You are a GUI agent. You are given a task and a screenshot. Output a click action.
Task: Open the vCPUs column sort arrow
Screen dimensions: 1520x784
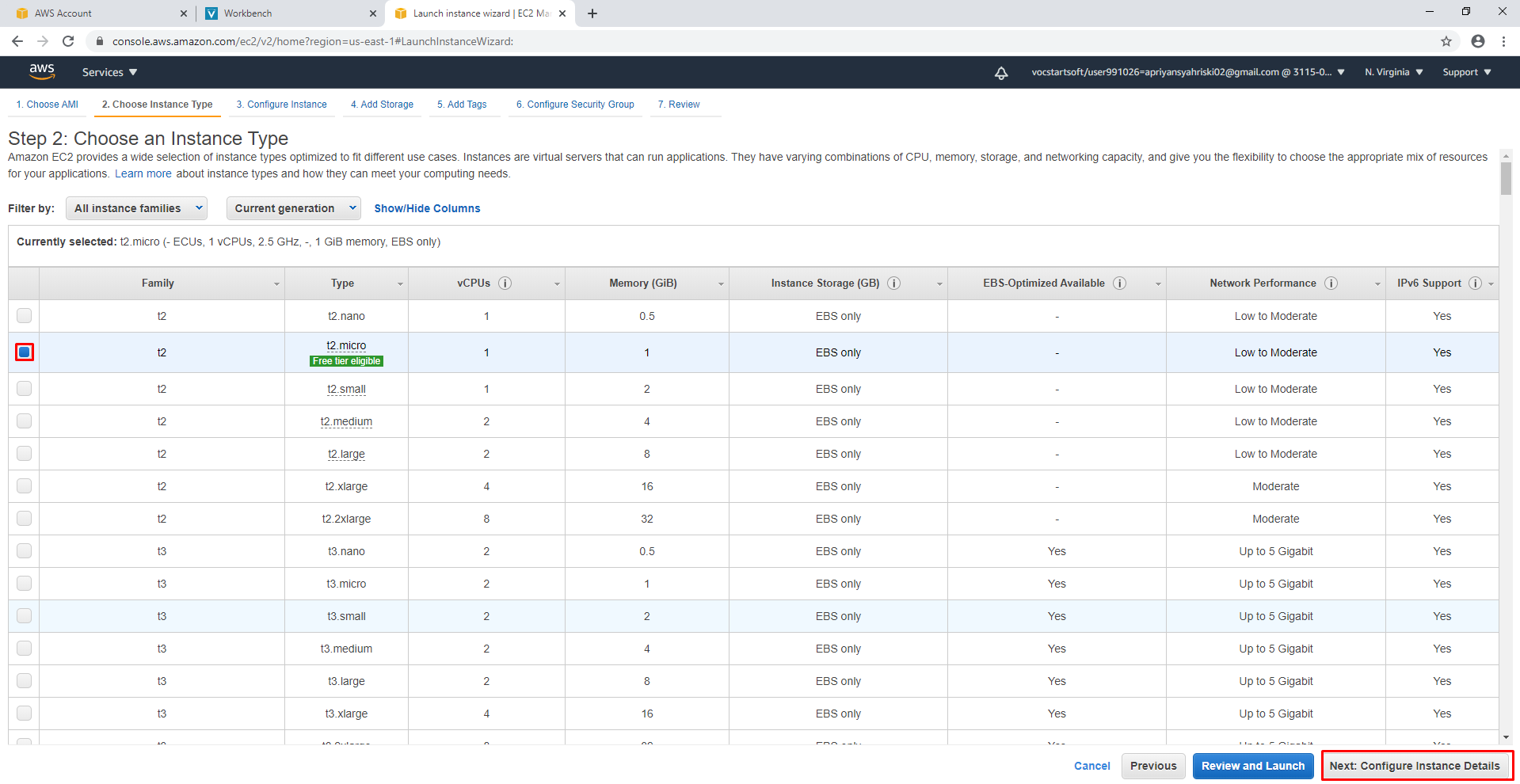tap(557, 284)
